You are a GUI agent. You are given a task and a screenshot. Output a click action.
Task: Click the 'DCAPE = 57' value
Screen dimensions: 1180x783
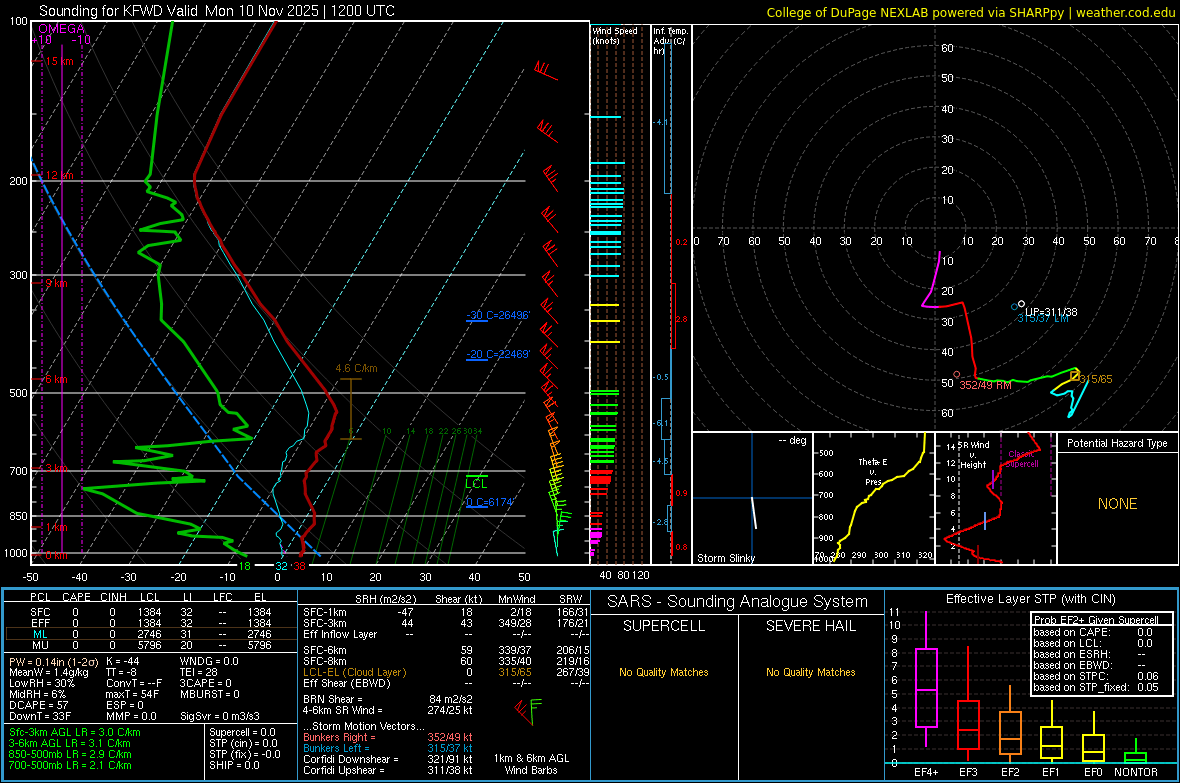pos(38,705)
